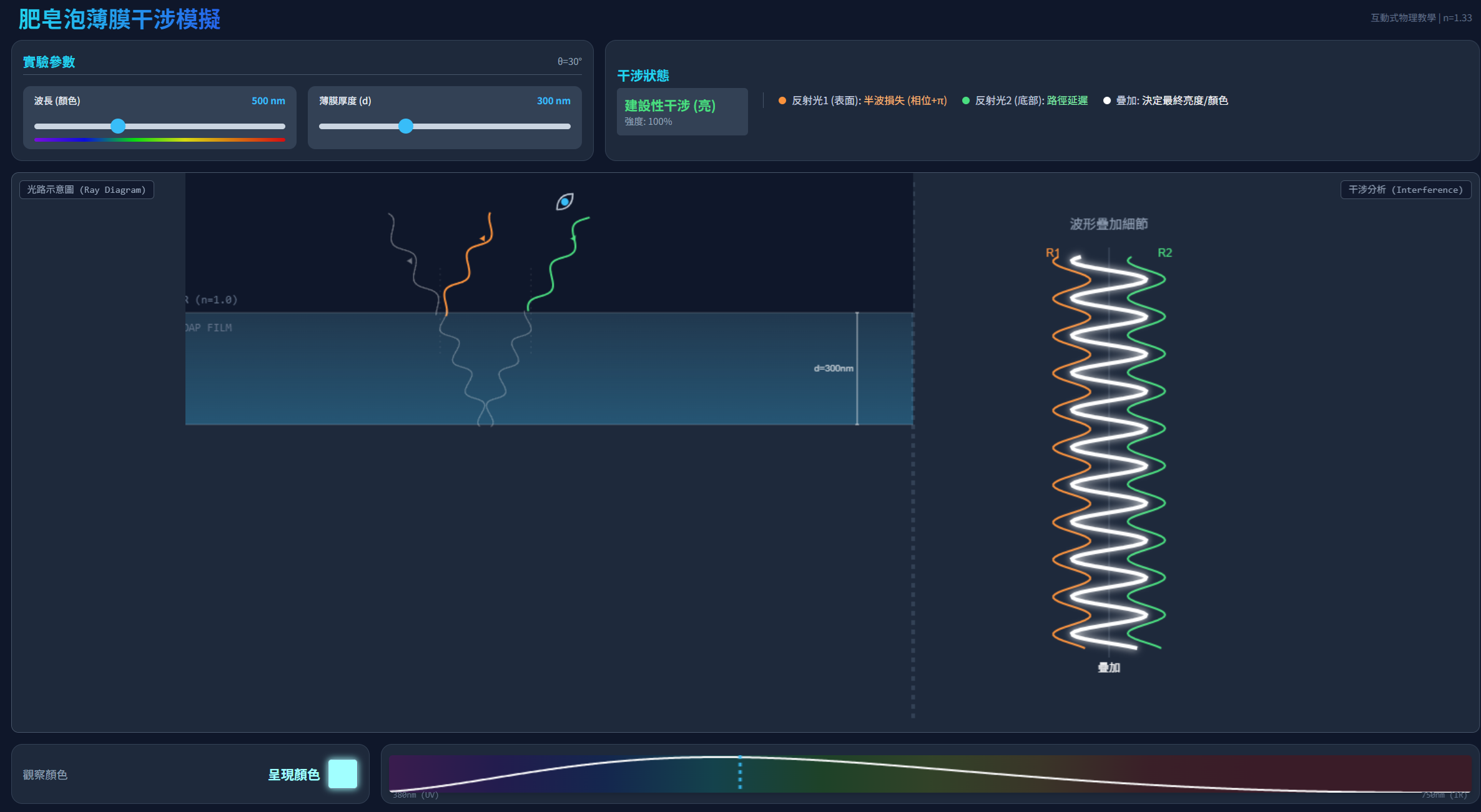1481x812 pixels.
Task: Select the 干涉分析 (Interference) label
Action: coord(1405,190)
